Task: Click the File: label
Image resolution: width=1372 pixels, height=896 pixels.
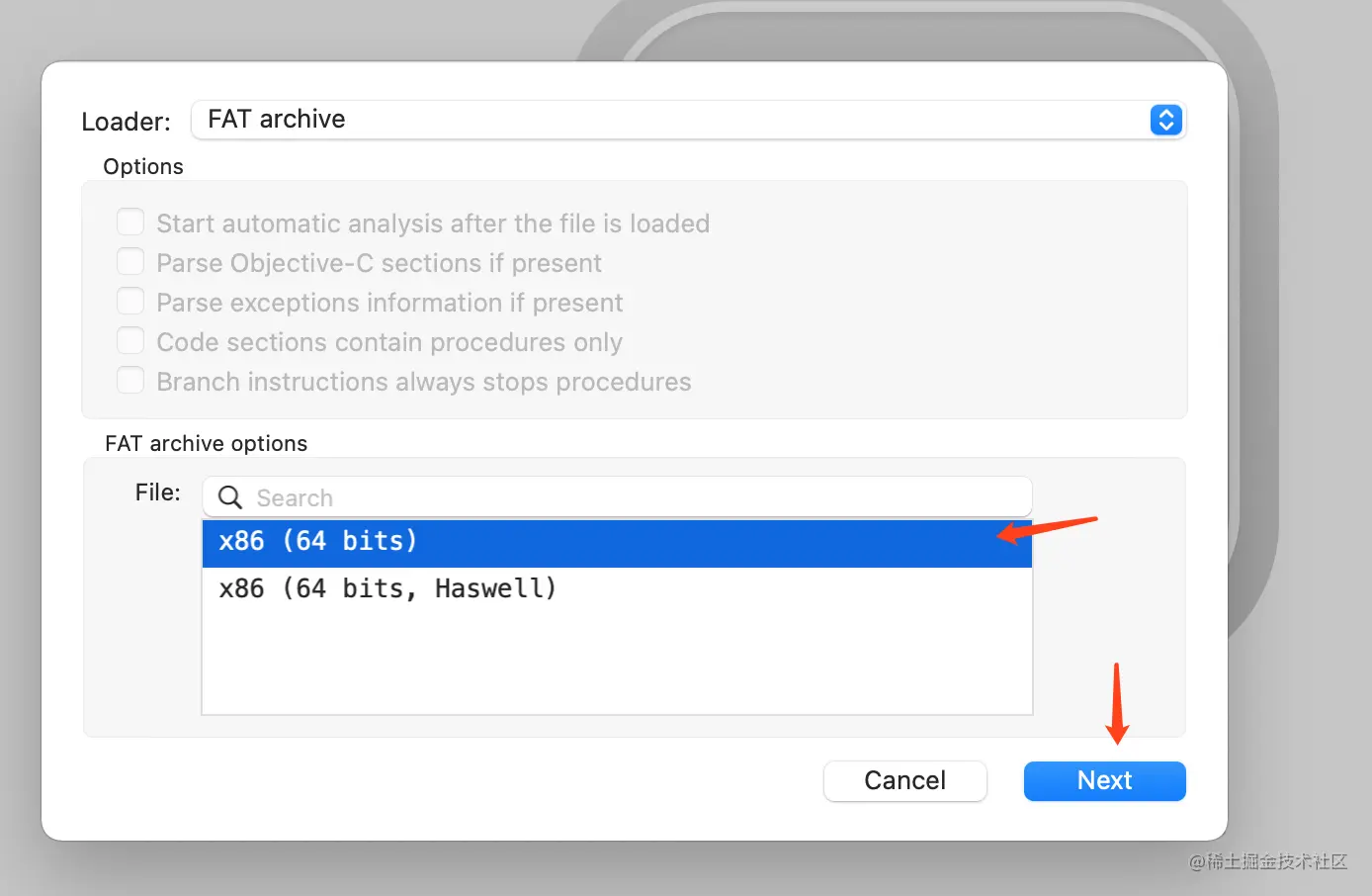Action: coord(157,493)
